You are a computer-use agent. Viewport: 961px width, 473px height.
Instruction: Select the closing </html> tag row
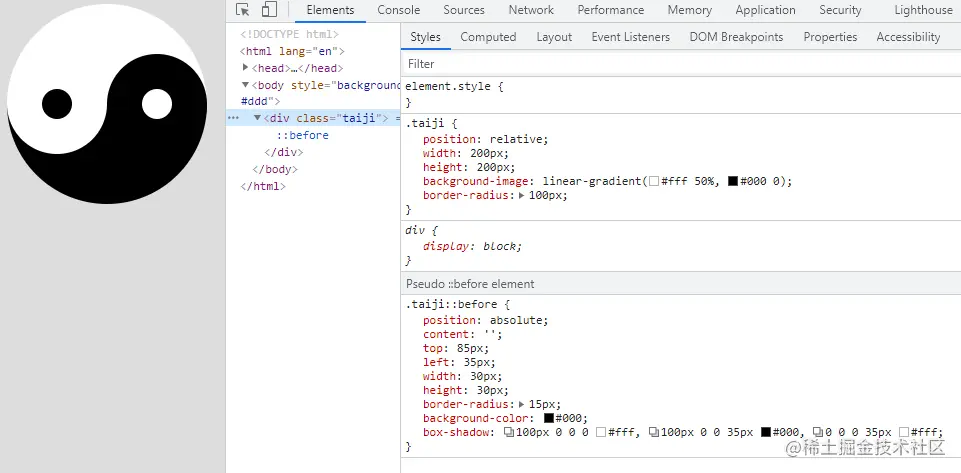click(263, 186)
